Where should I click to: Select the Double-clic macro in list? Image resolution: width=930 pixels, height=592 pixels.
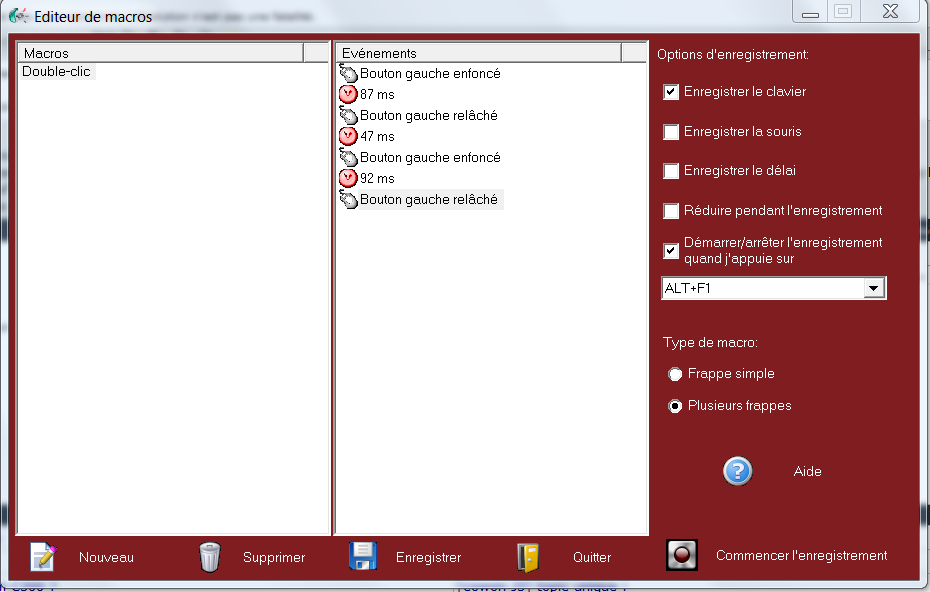click(x=57, y=72)
